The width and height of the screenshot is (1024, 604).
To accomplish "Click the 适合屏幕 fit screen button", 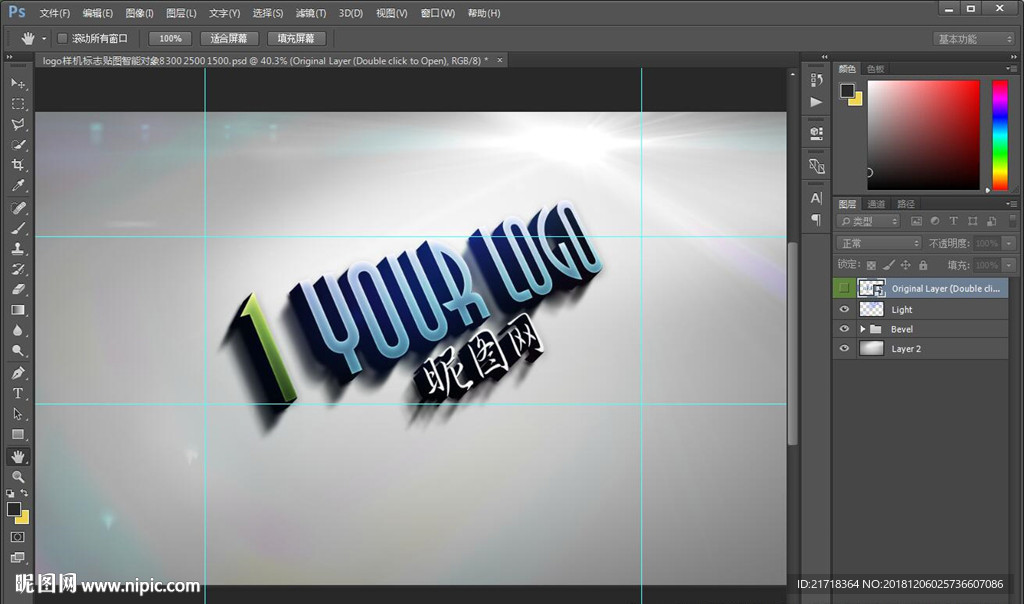I will [x=229, y=39].
